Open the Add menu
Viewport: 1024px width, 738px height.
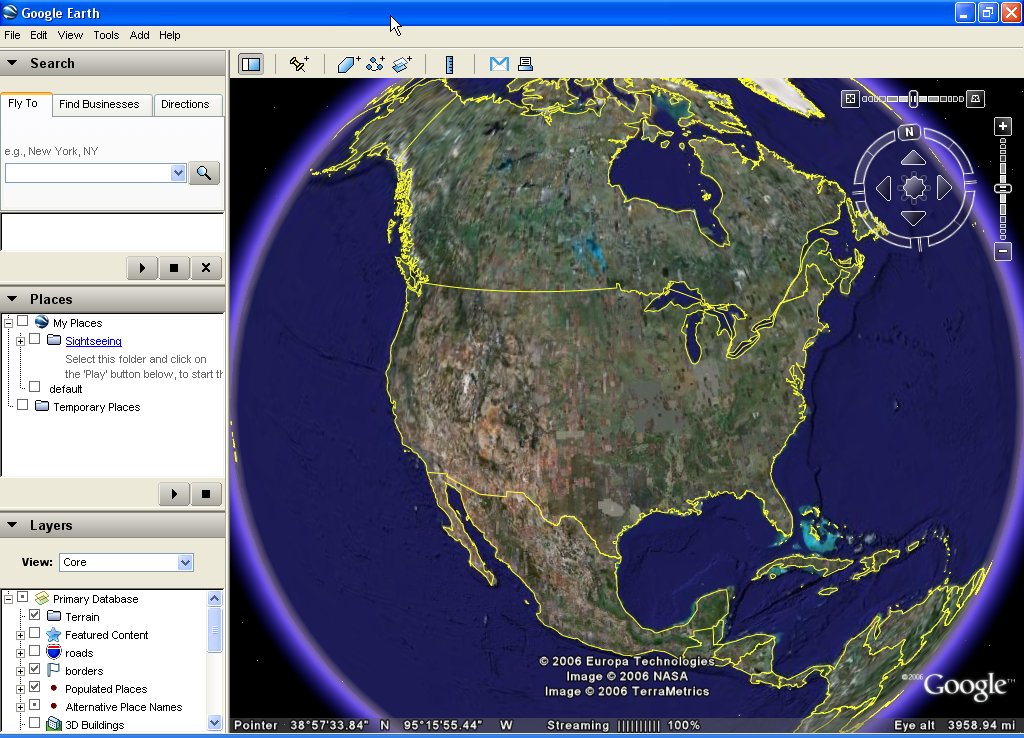[139, 35]
